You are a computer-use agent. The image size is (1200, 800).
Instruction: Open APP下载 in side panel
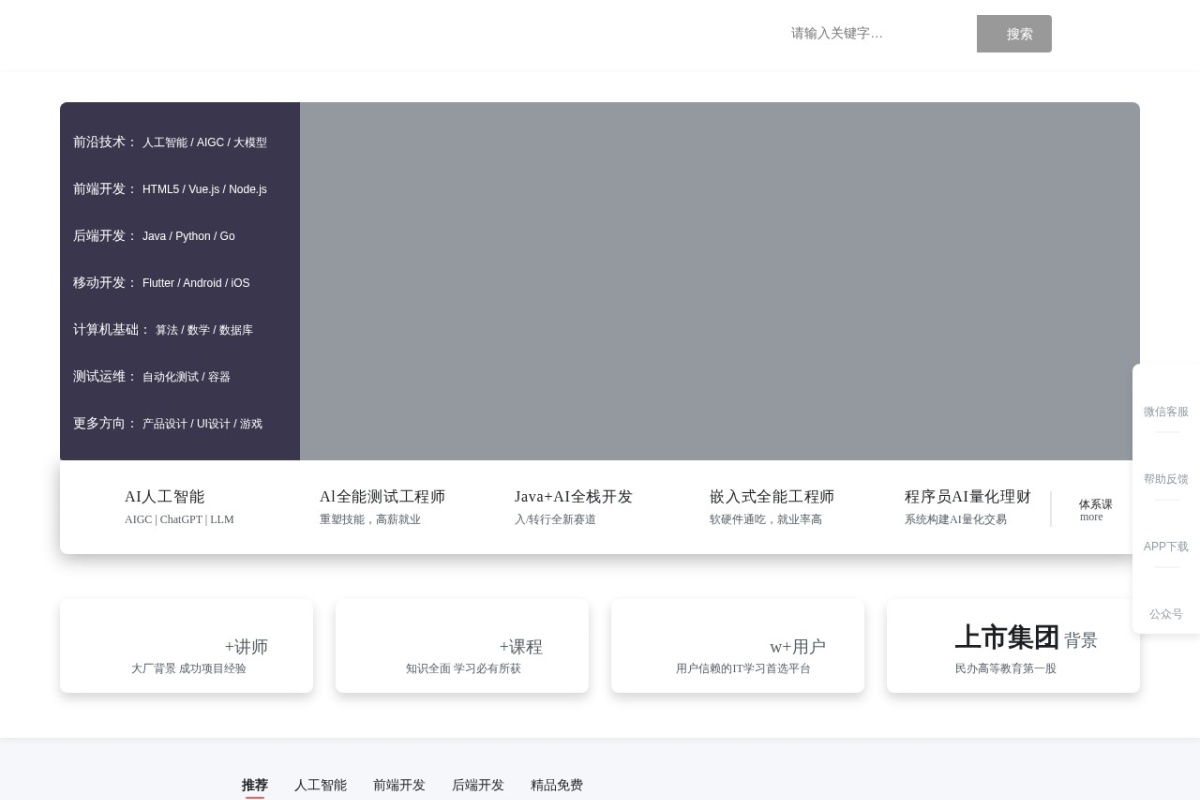[1166, 547]
